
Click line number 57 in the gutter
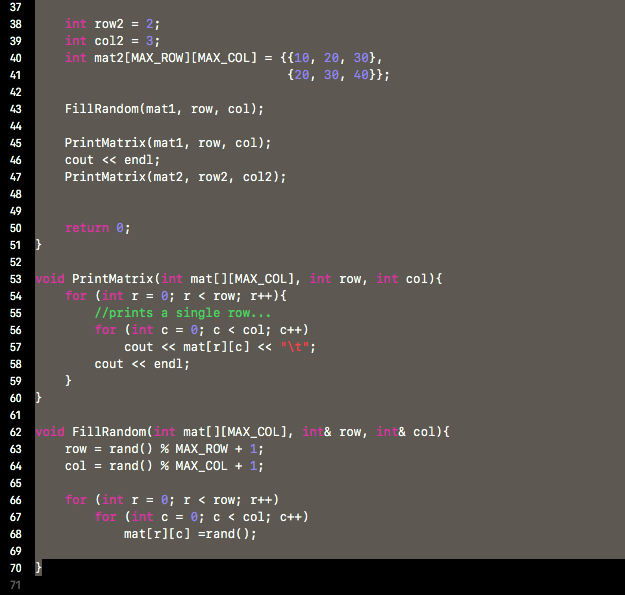tap(16, 347)
